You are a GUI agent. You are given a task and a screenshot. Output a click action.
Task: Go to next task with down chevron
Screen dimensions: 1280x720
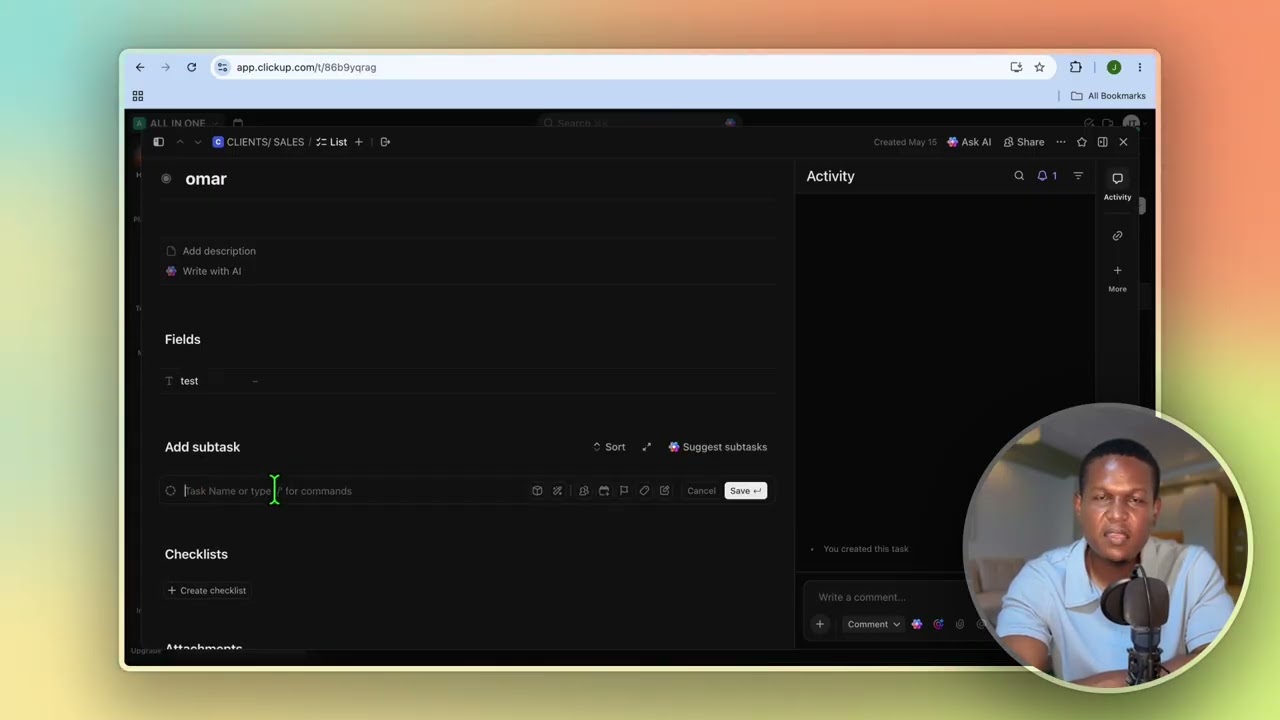[x=197, y=142]
